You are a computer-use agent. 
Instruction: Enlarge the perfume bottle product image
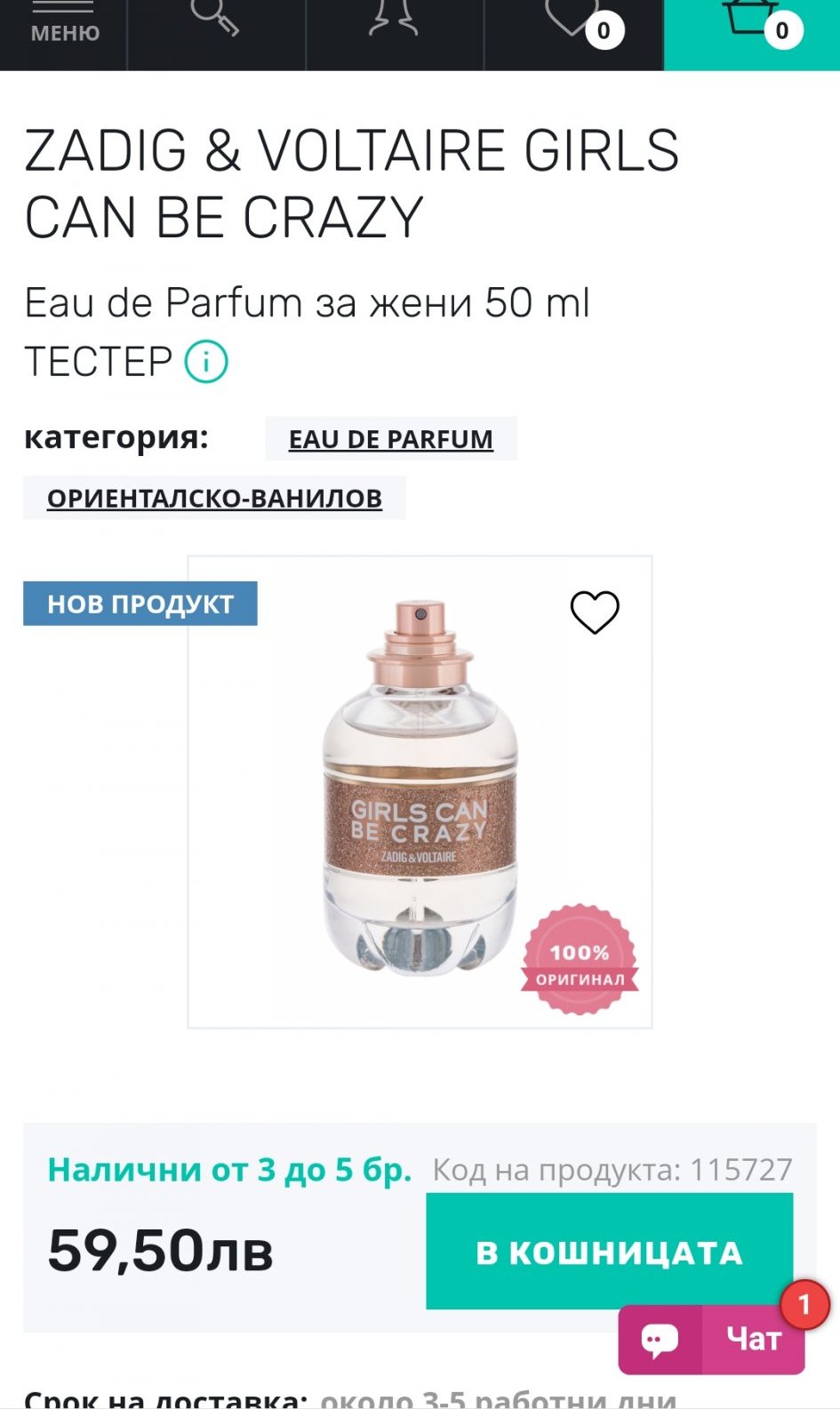tap(420, 791)
